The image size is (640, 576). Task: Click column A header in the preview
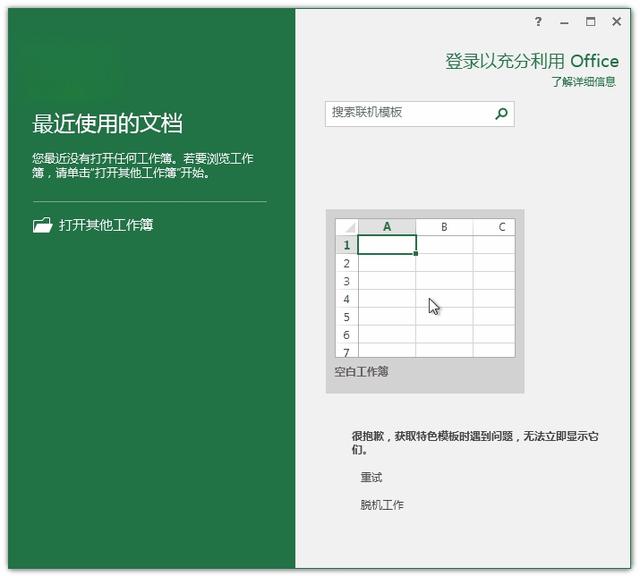387,227
